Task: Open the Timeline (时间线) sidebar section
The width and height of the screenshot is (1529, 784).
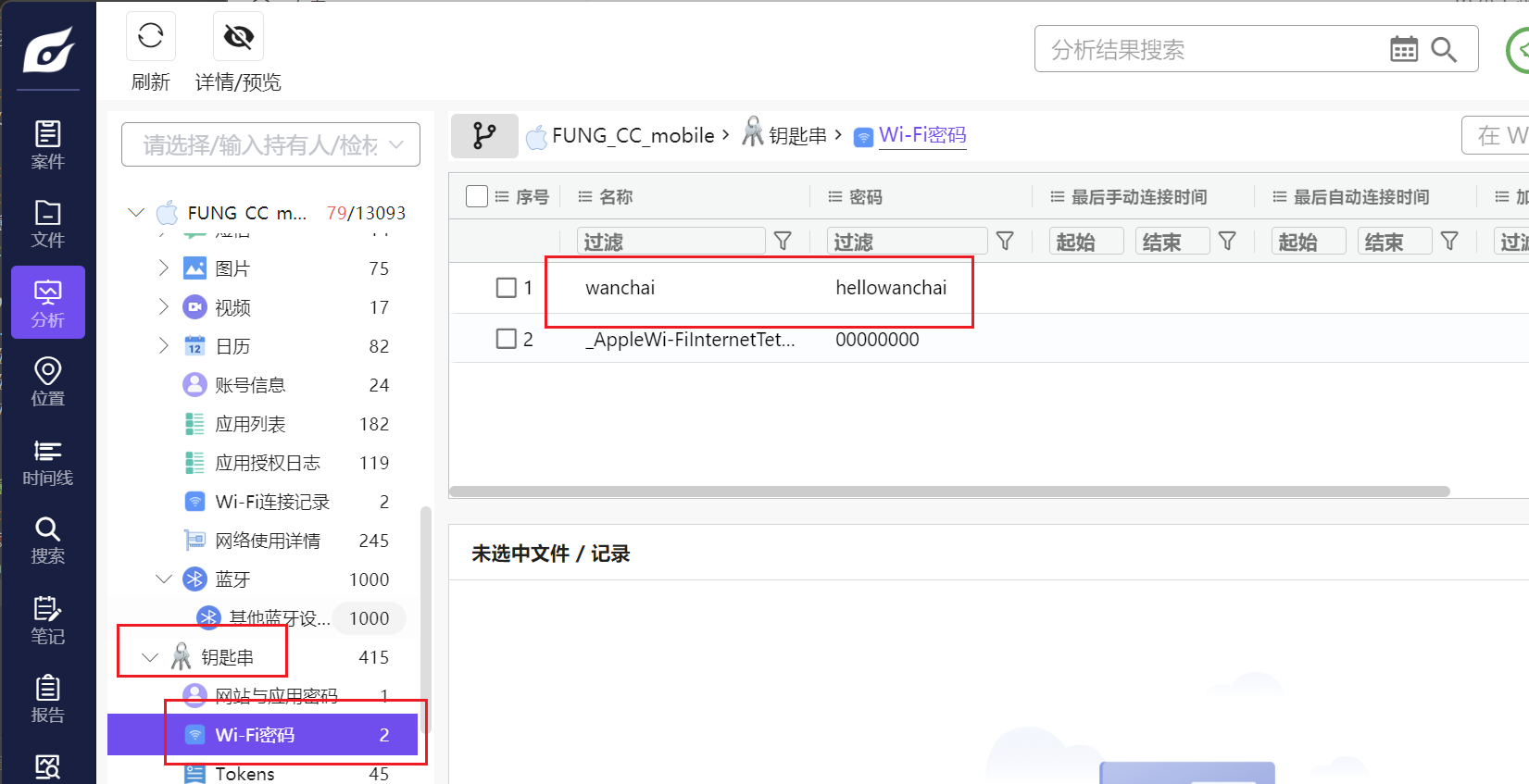Action: pos(47,462)
